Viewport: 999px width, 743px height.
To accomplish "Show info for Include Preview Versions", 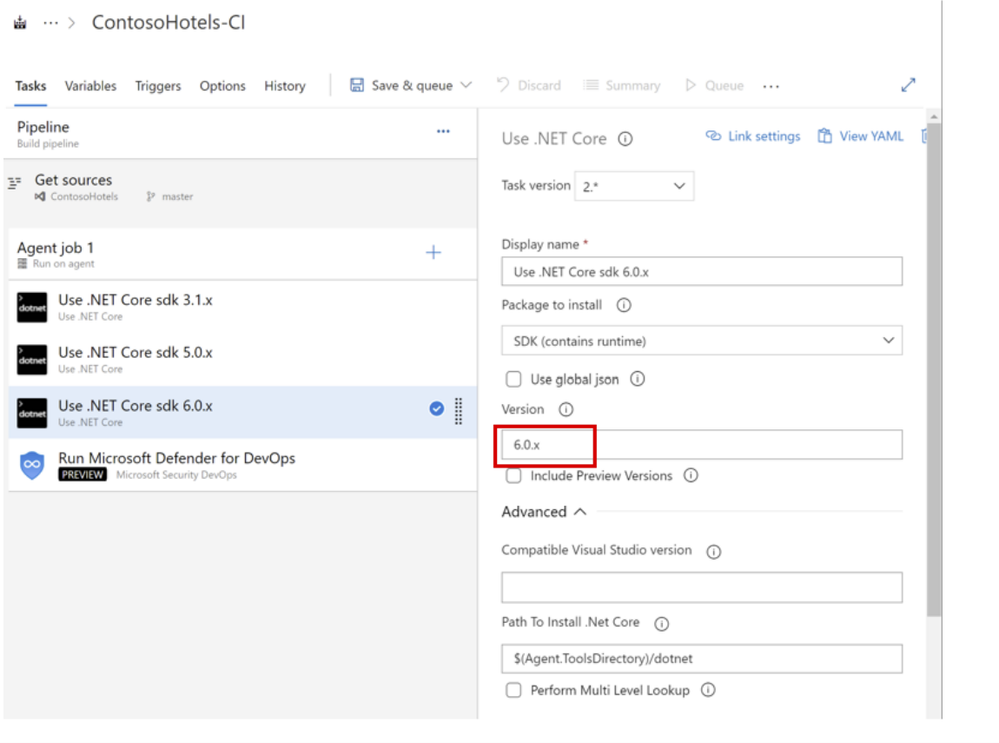I will click(x=691, y=475).
